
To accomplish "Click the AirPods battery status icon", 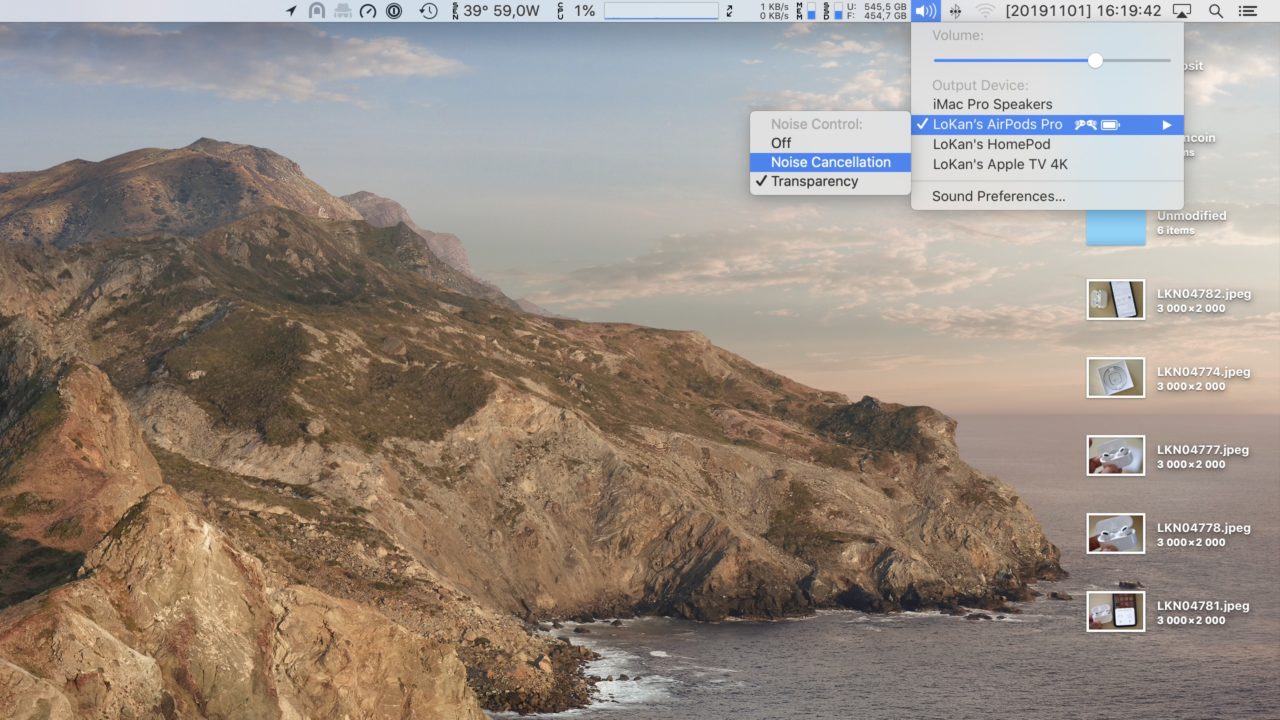I will pyautogui.click(x=1110, y=125).
